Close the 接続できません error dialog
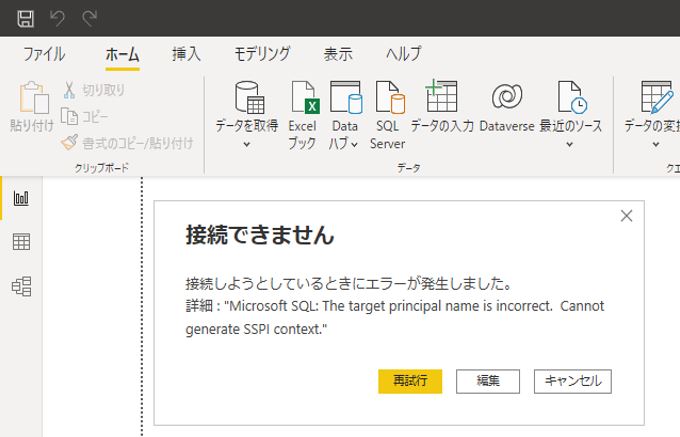Image resolution: width=680 pixels, height=437 pixels. (x=626, y=216)
